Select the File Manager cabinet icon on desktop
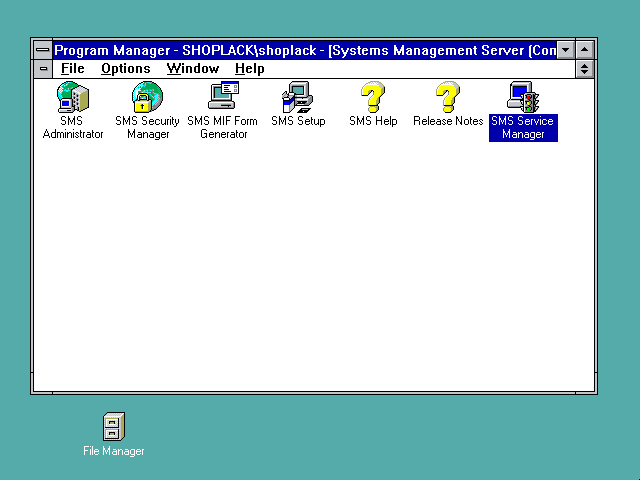This screenshot has height=480, width=640. click(x=114, y=426)
